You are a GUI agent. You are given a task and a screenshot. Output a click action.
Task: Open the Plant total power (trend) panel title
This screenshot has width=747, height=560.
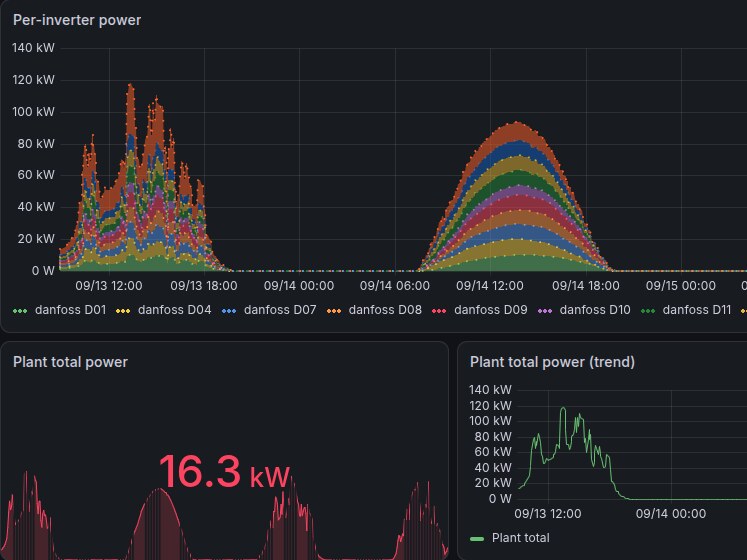coord(552,362)
